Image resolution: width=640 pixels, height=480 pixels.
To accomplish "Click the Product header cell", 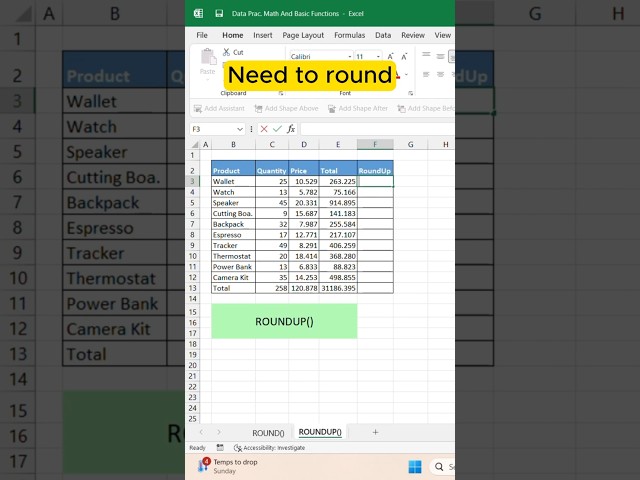I will [x=233, y=168].
